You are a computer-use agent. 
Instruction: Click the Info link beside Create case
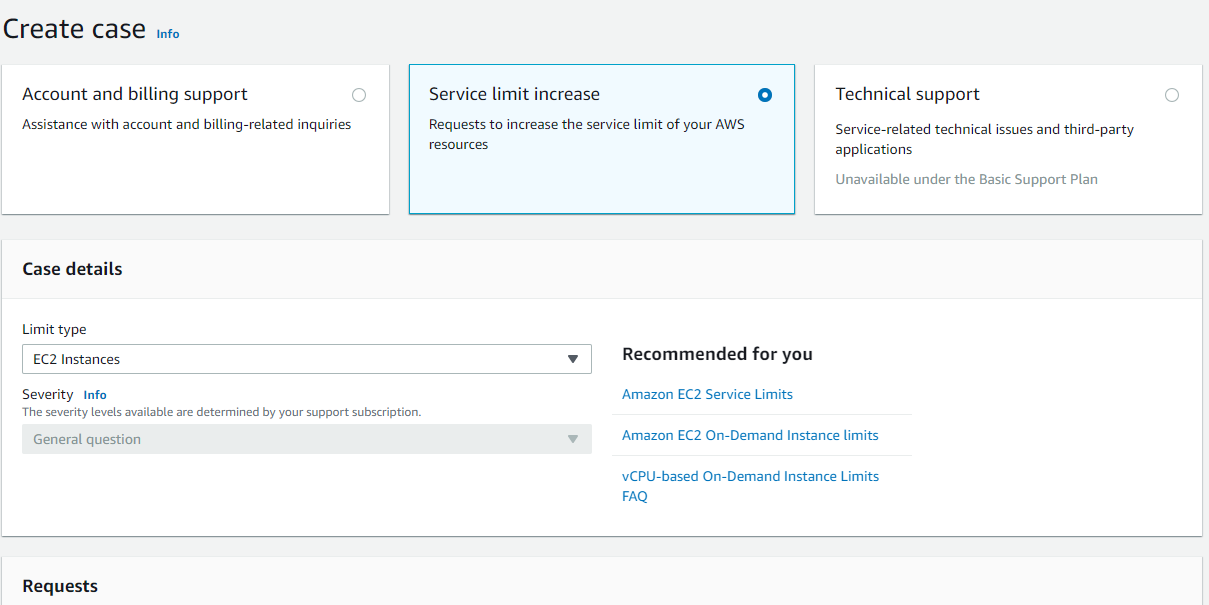[168, 34]
